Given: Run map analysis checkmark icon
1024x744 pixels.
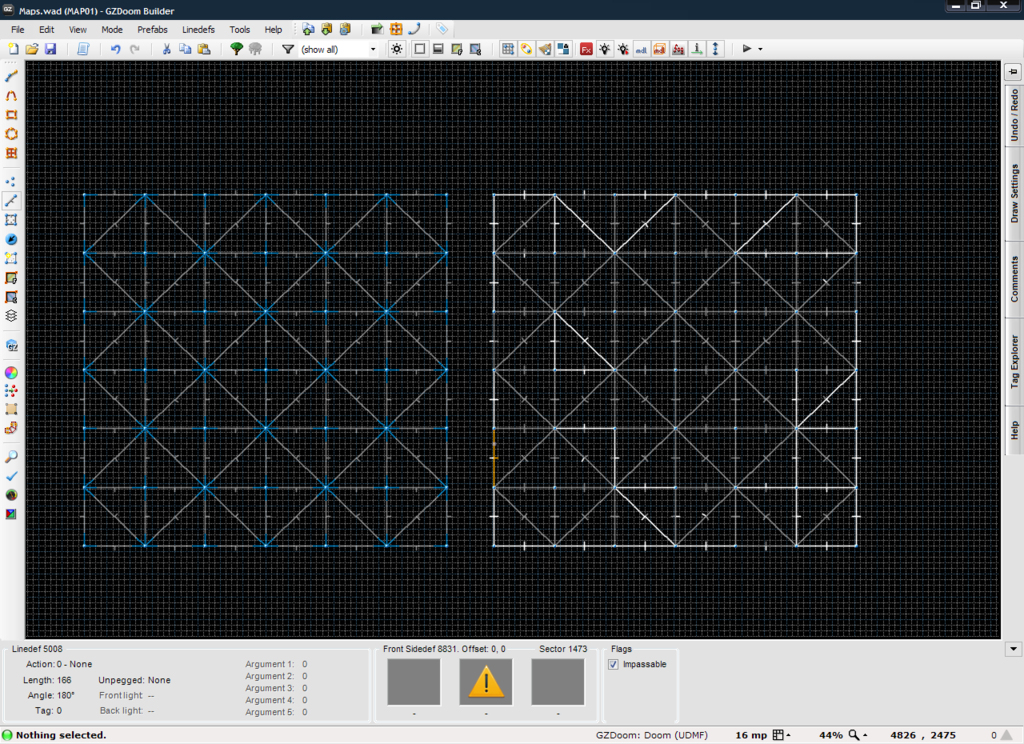Looking at the screenshot, I should click(11, 476).
